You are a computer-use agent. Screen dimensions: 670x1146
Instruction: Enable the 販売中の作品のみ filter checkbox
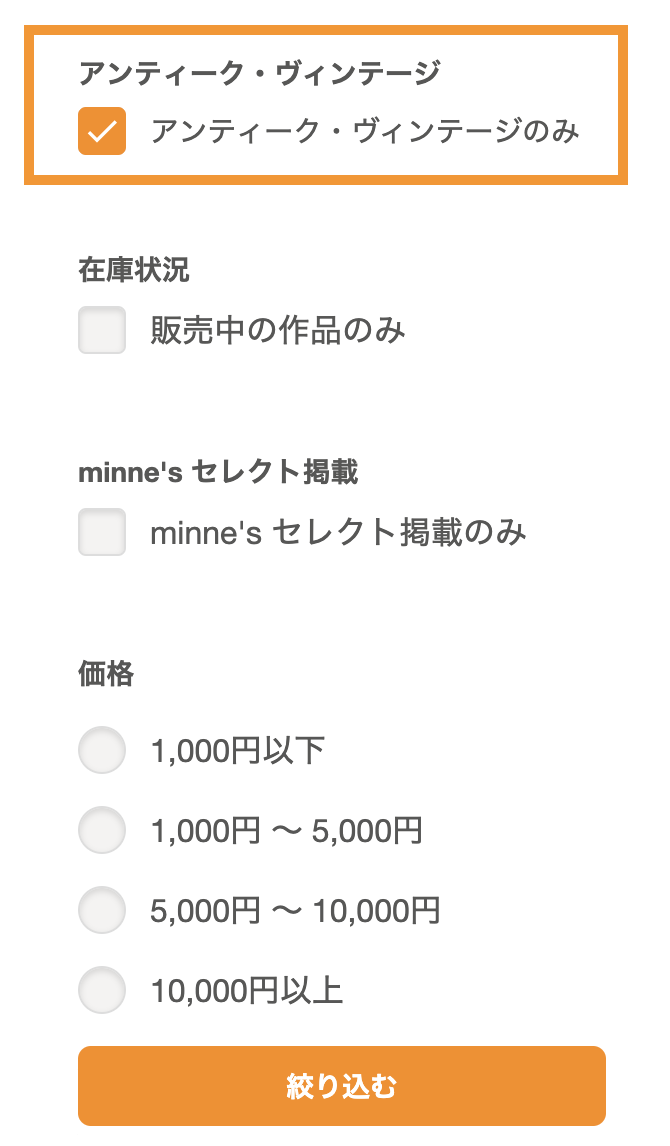(101, 331)
